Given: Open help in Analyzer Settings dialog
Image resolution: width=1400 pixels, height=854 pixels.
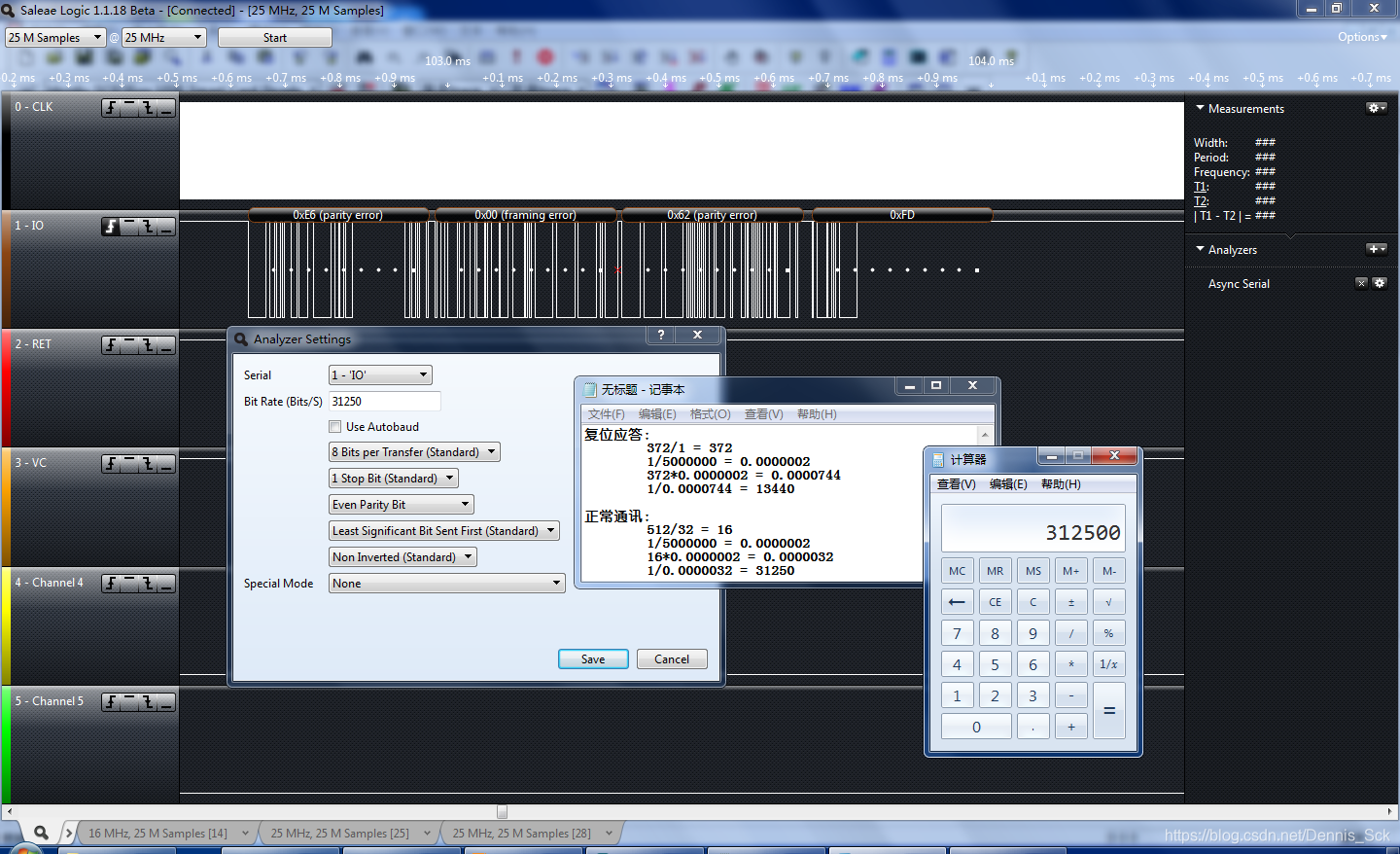Looking at the screenshot, I should point(661,335).
